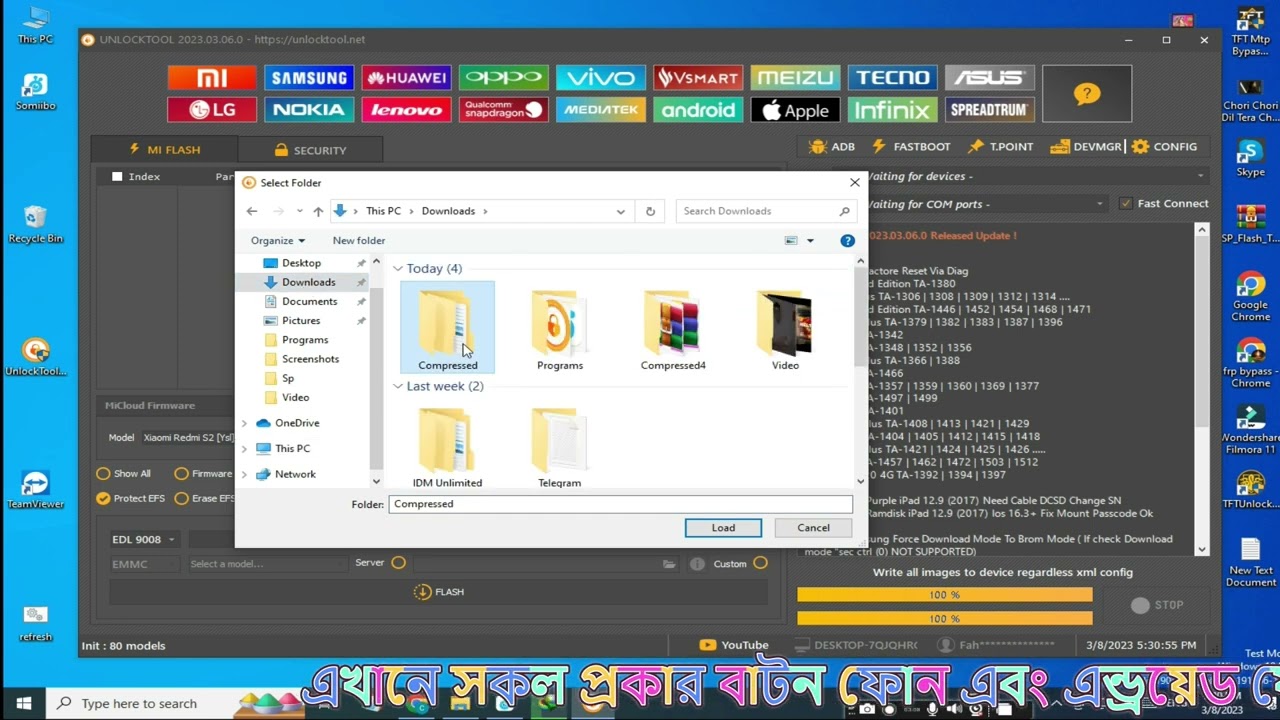Image resolution: width=1280 pixels, height=720 pixels.
Task: Open the Organize menu
Action: [278, 241]
